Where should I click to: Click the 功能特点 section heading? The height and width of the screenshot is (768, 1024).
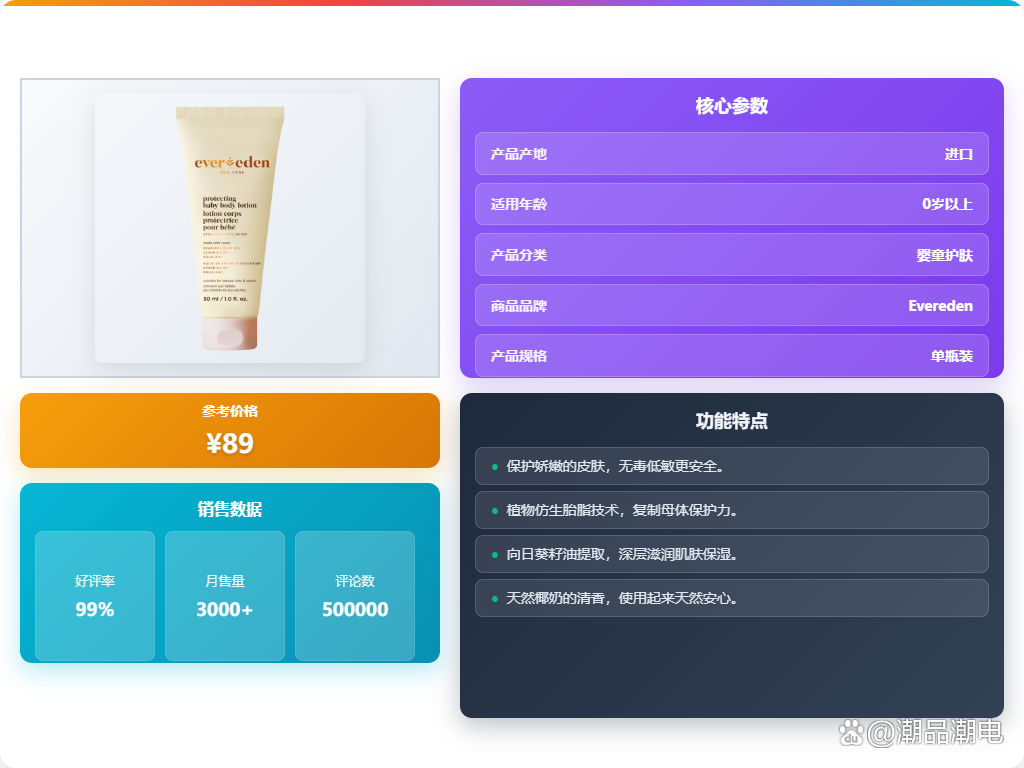pyautogui.click(x=731, y=421)
